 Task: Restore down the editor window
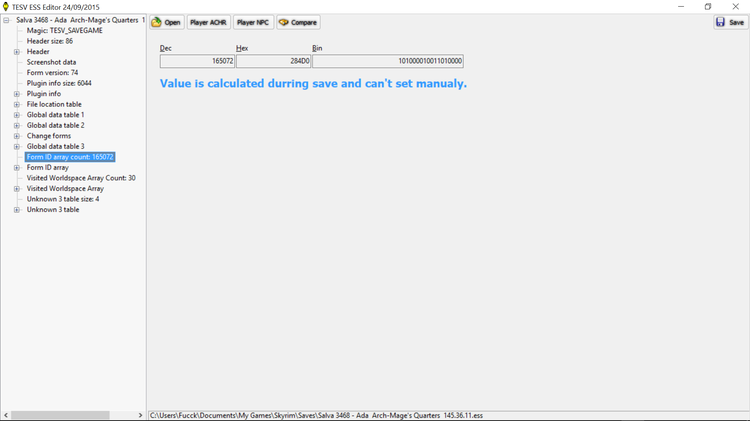click(708, 7)
